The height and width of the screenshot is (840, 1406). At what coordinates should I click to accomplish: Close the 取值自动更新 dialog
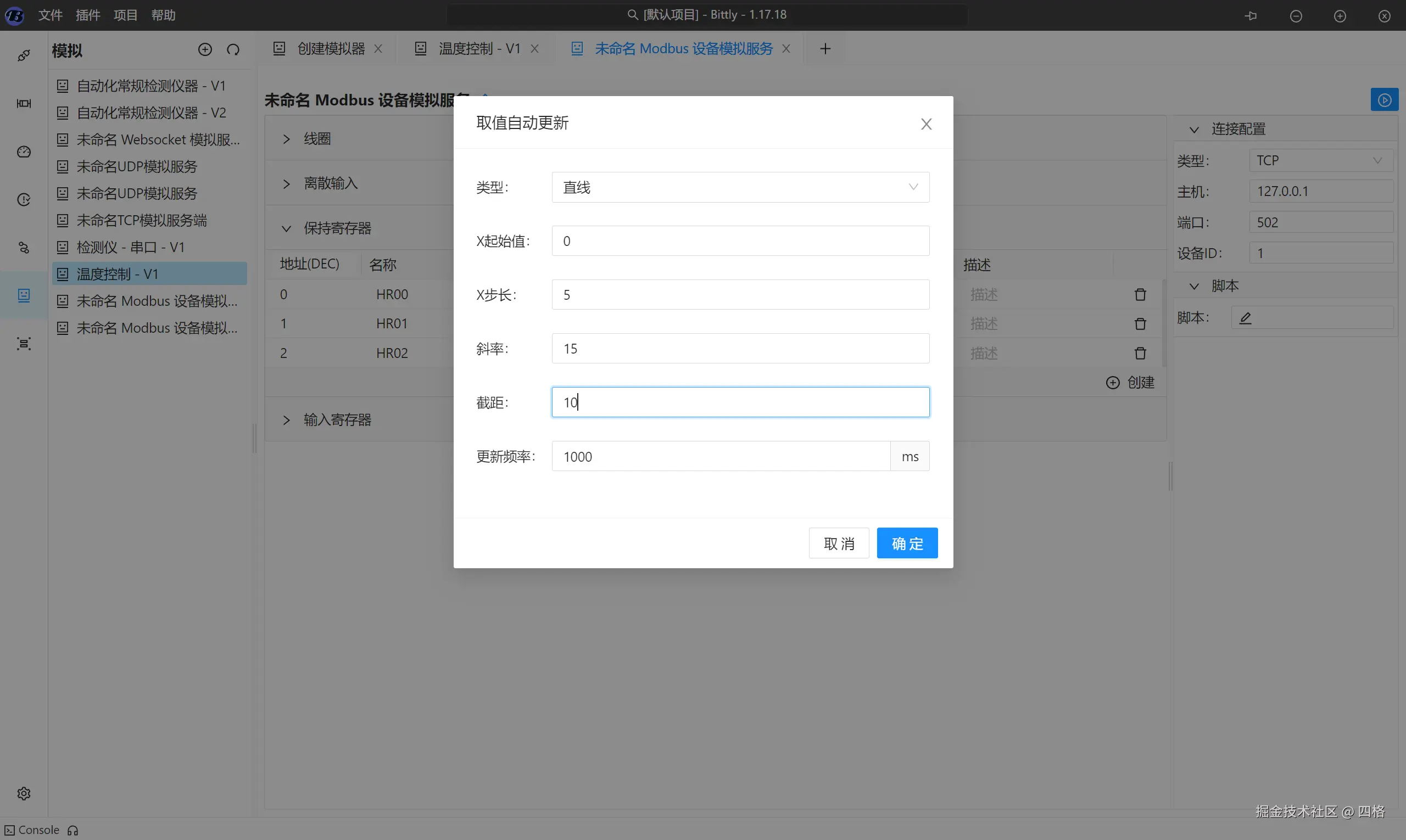pyautogui.click(x=926, y=124)
